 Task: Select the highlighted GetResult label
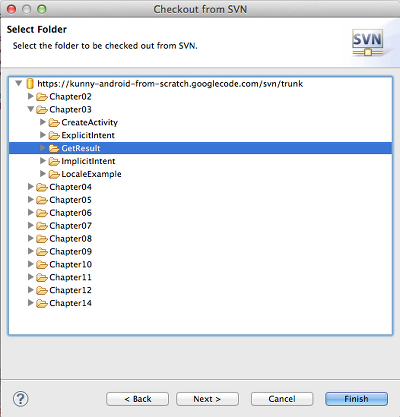point(81,148)
